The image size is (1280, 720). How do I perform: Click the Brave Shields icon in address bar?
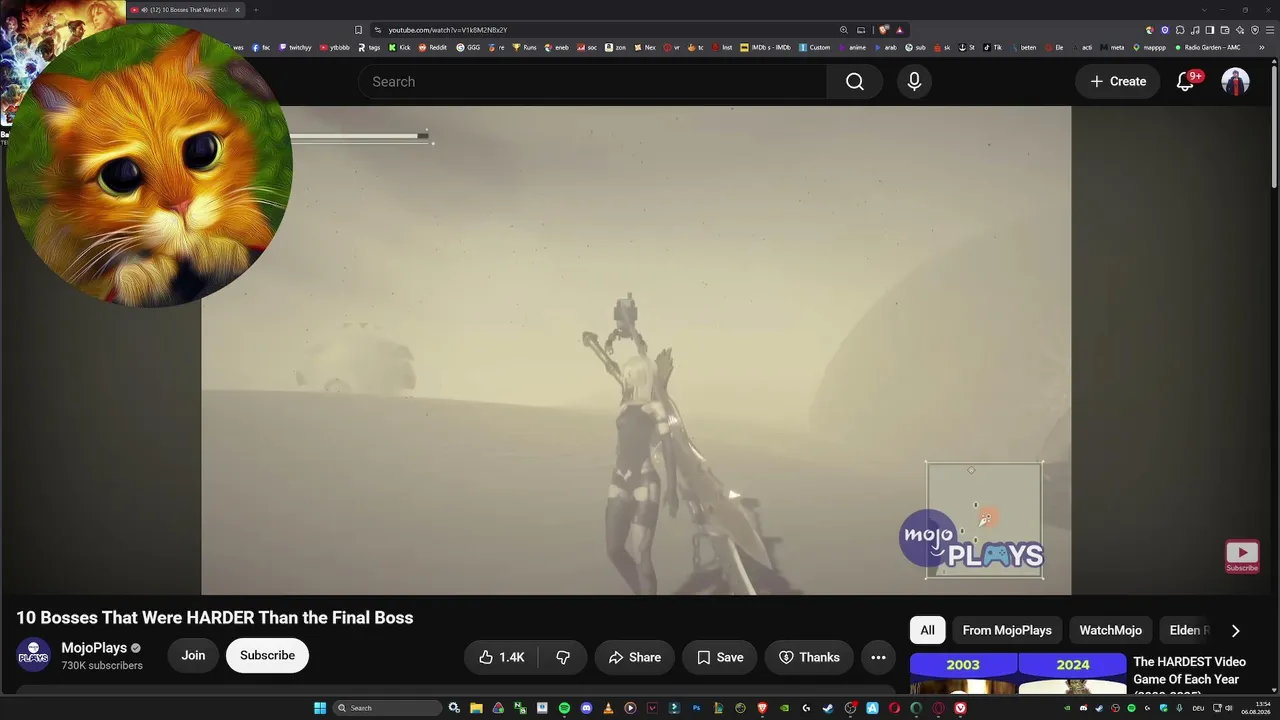[883, 30]
